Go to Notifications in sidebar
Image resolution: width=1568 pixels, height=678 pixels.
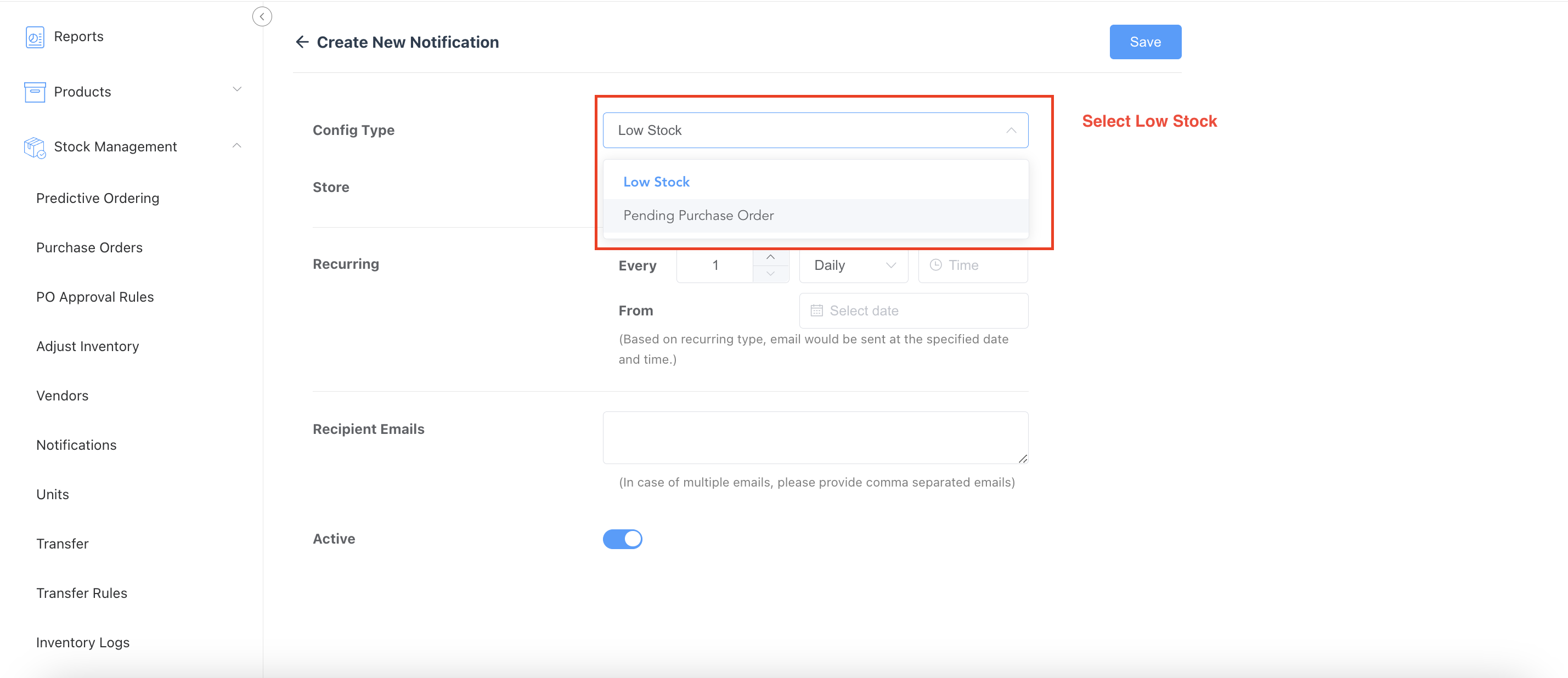coord(76,445)
